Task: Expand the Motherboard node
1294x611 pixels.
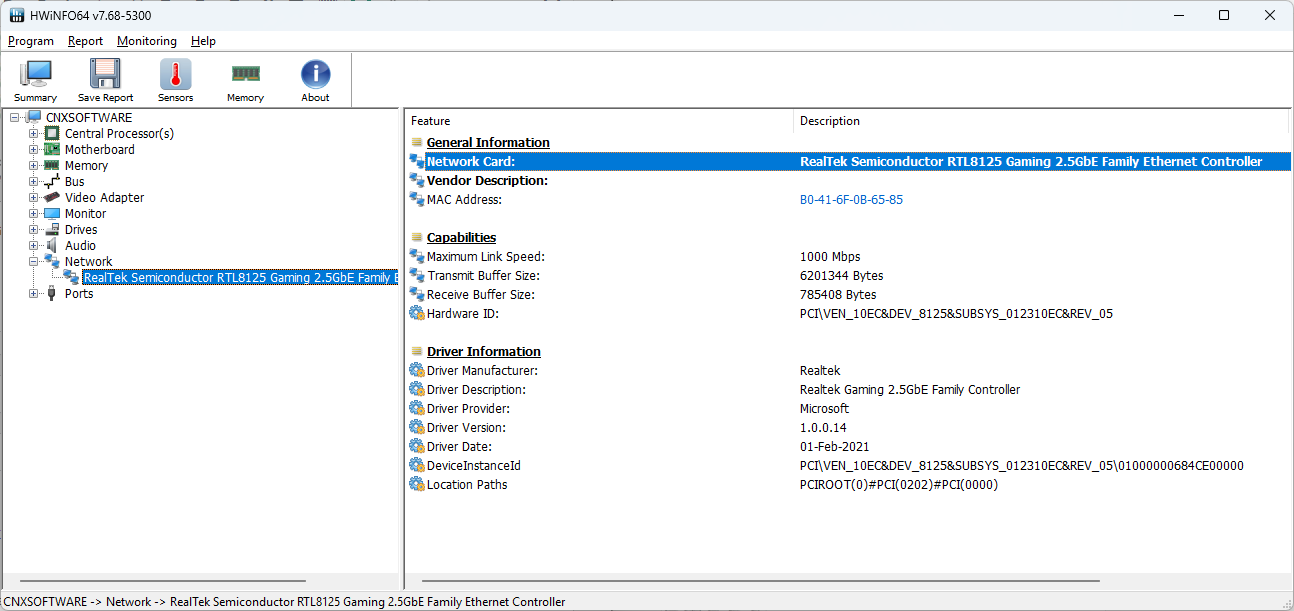Action: (34, 150)
